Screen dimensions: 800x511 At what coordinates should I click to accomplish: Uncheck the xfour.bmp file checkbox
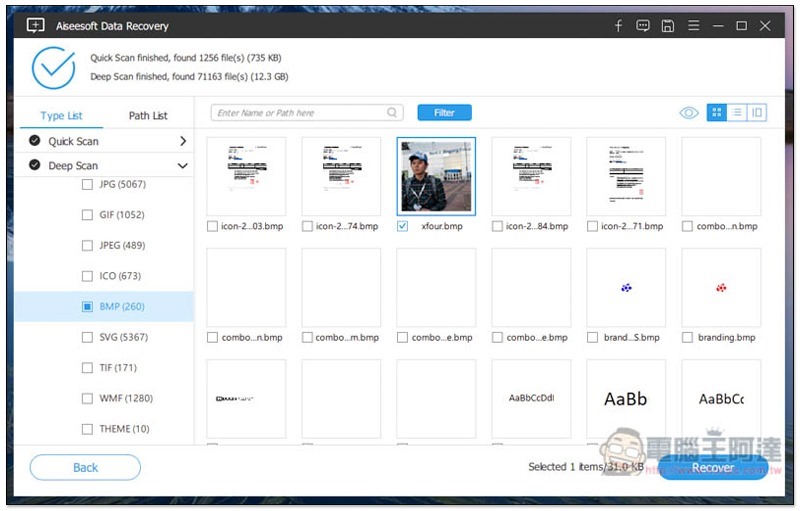pos(403,227)
